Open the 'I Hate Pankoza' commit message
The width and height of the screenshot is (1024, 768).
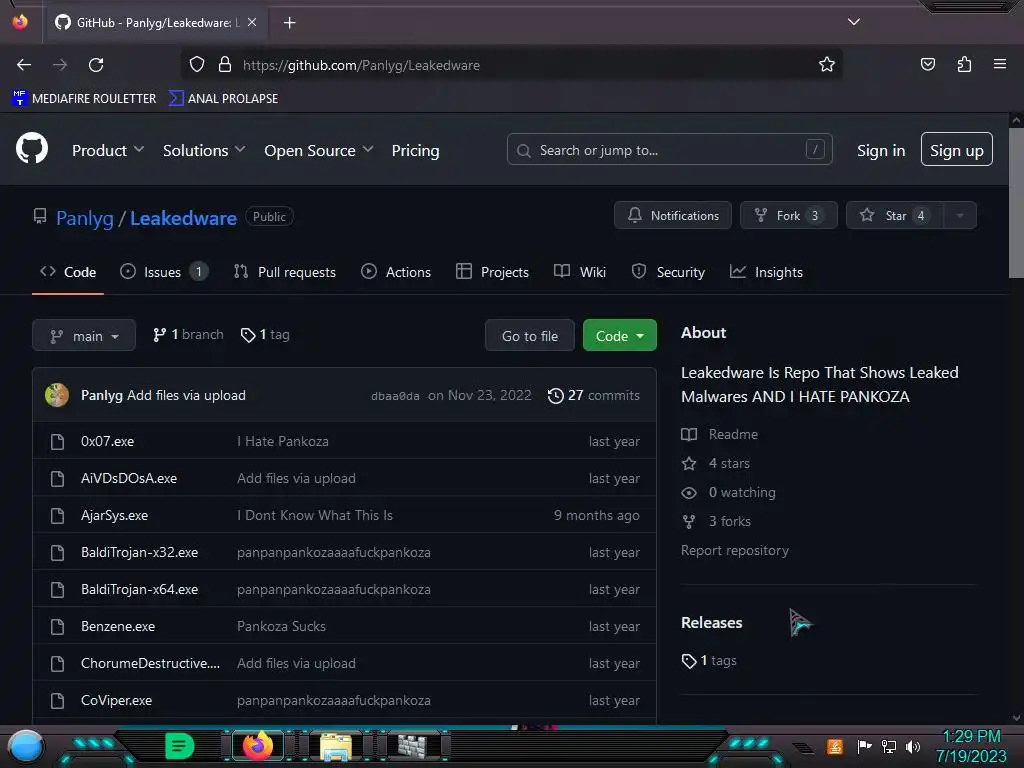coord(283,441)
